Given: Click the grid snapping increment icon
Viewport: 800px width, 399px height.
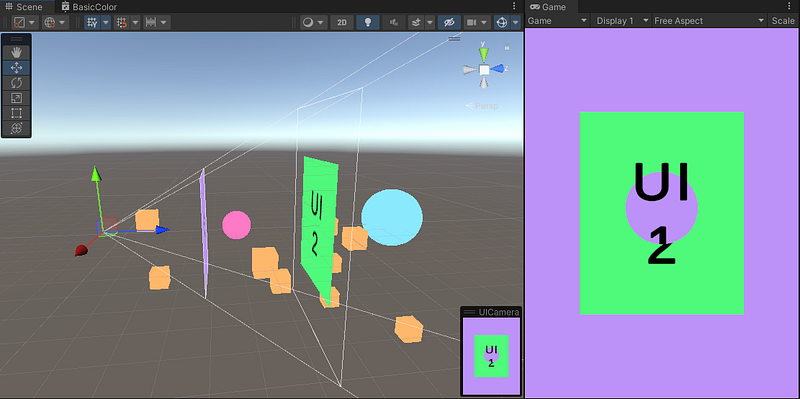Looking at the screenshot, I should [x=121, y=22].
